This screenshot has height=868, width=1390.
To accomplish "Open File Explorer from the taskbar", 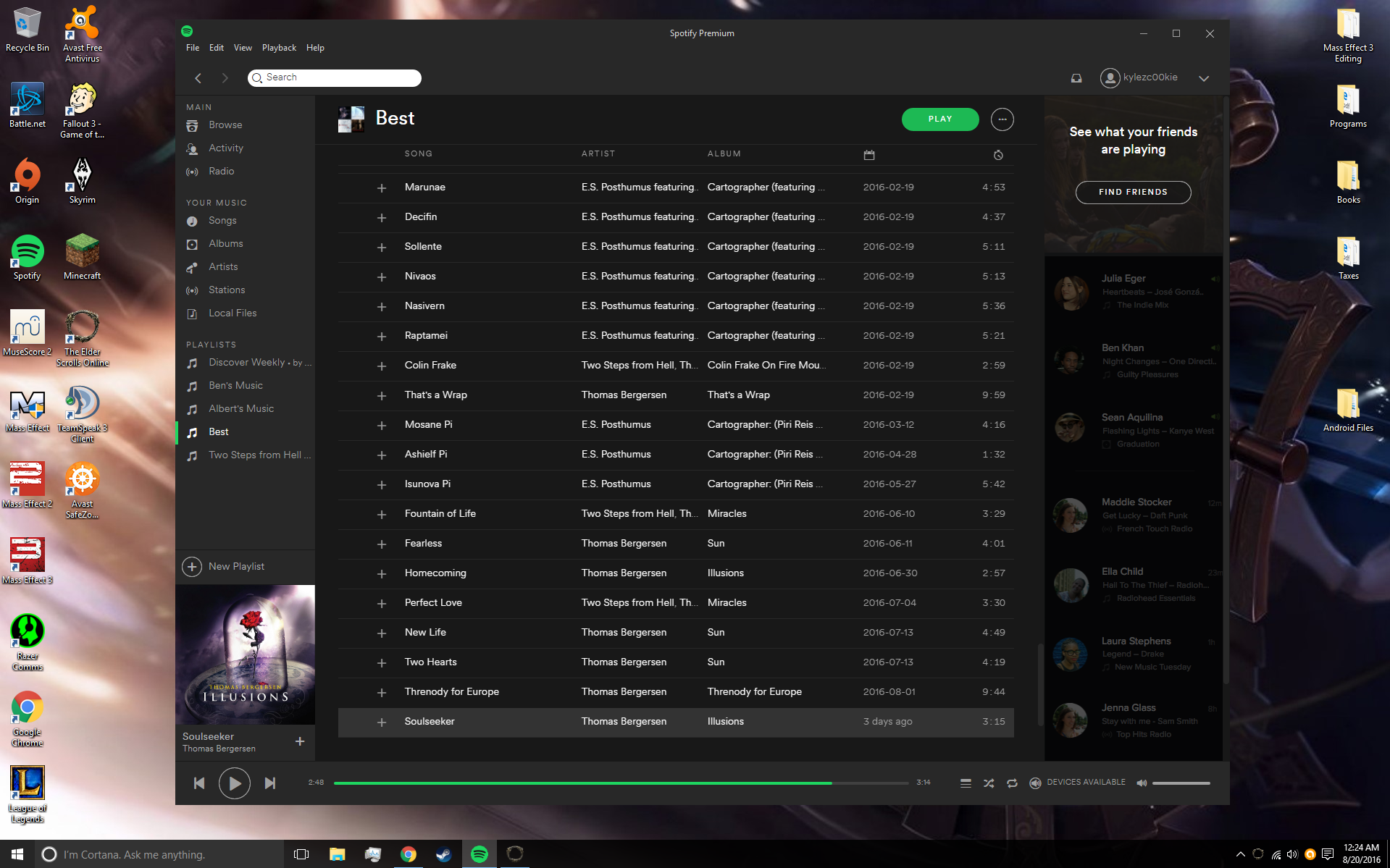I will coord(337,854).
